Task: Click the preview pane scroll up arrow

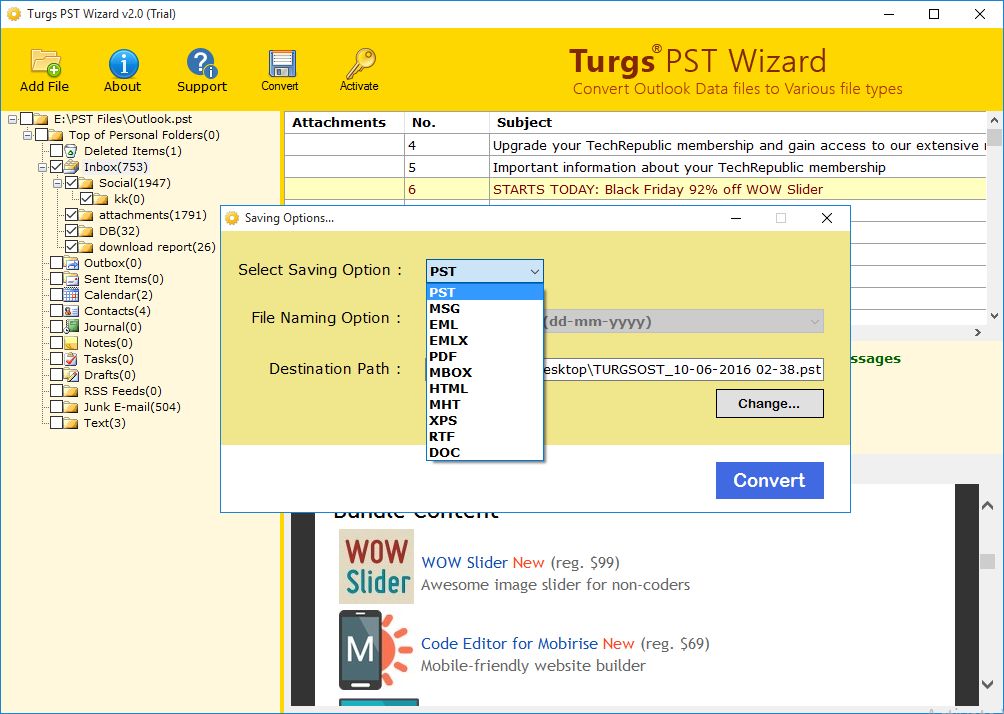Action: click(987, 506)
